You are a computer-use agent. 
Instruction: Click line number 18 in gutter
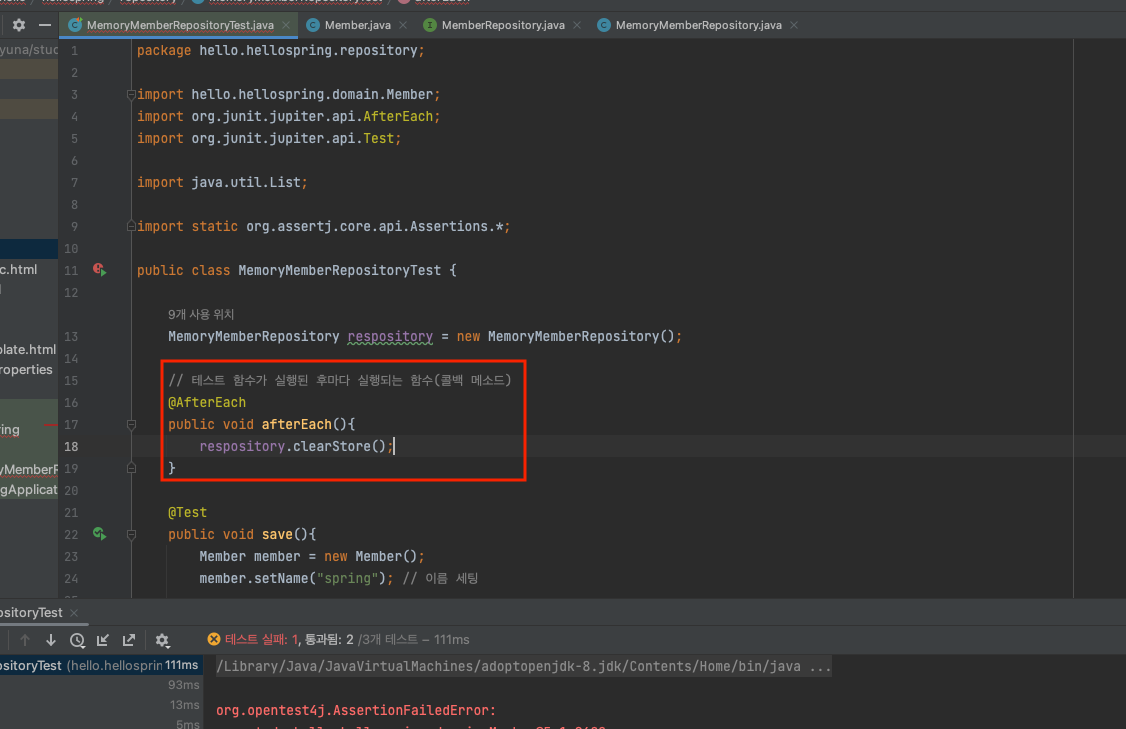[x=71, y=447]
